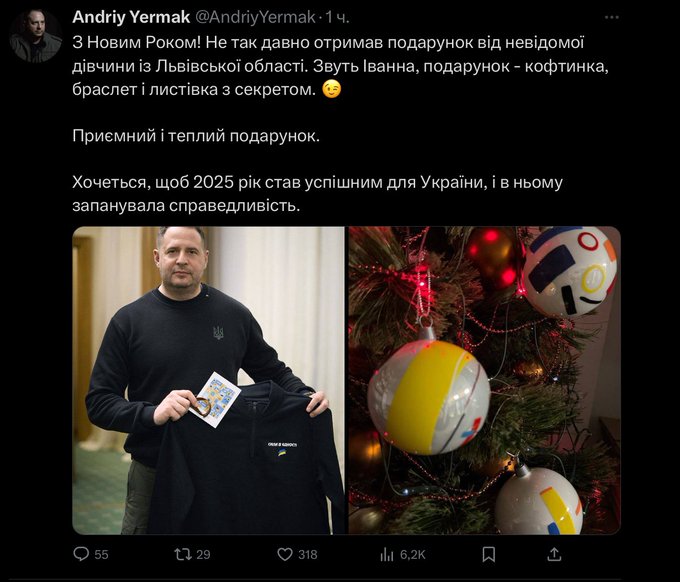Click the retweet arrows icon with 29 reposts
Viewport: 680px width, 582px height.
[x=183, y=554]
